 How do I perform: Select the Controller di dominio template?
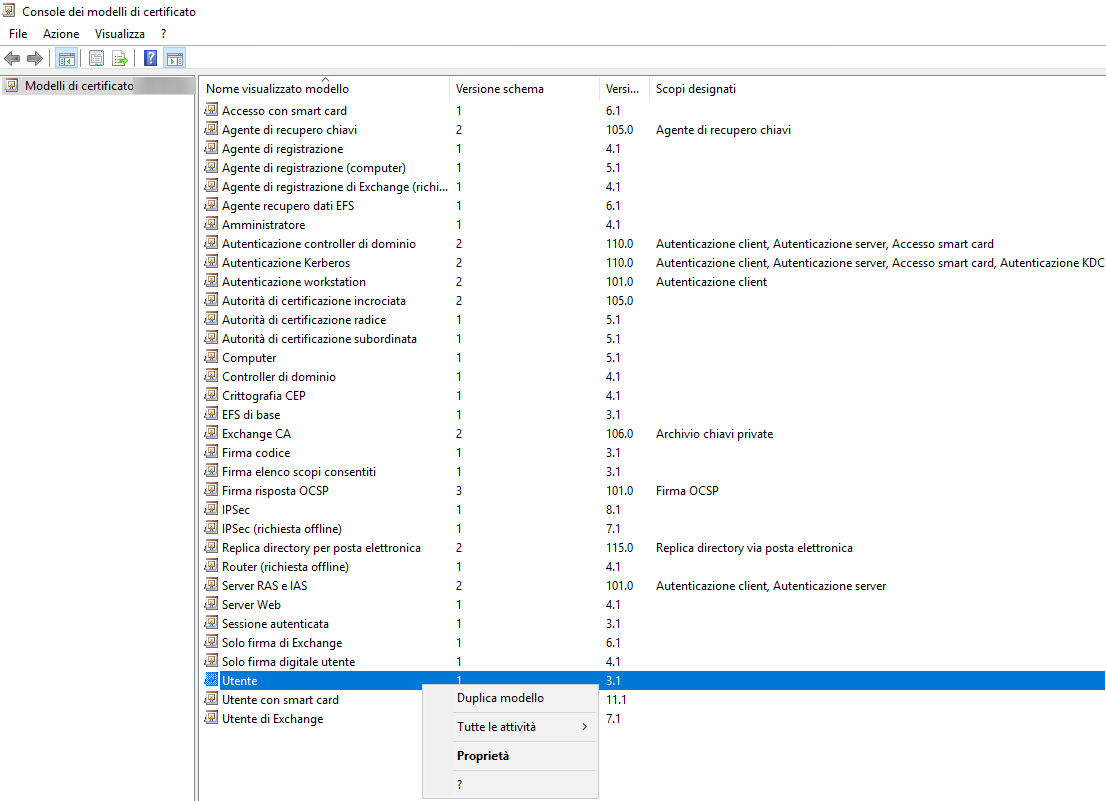pyautogui.click(x=279, y=377)
